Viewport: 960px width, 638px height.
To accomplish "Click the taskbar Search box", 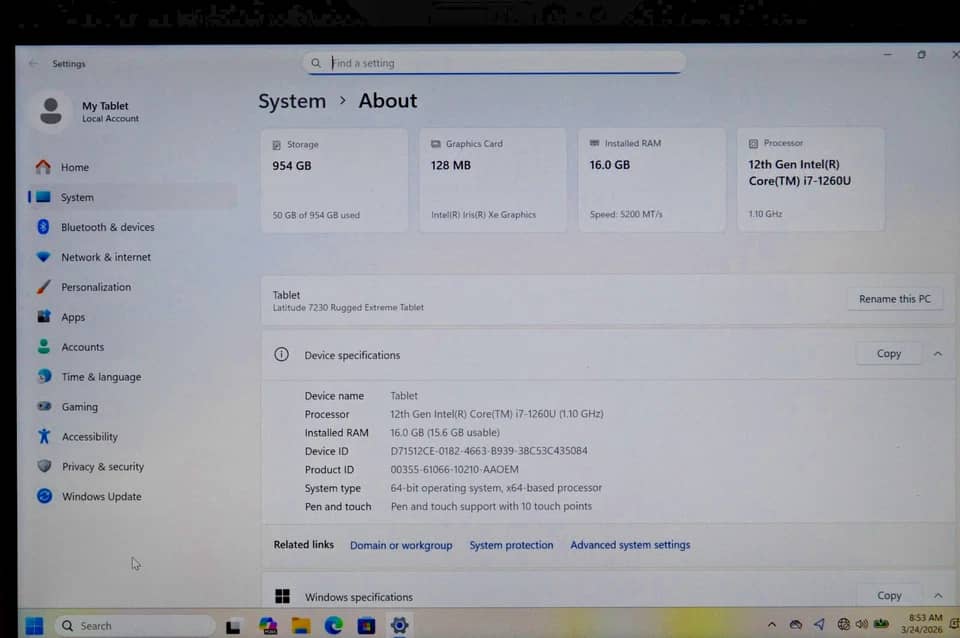I will click(x=135, y=626).
